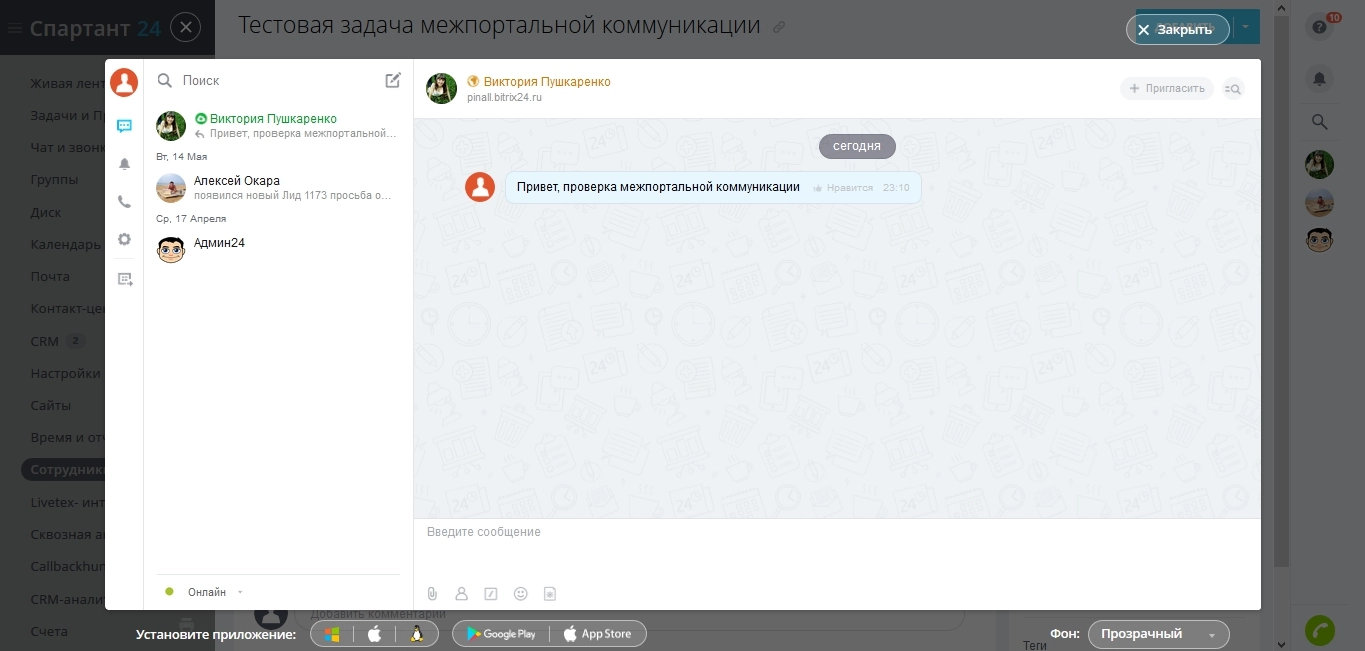The image size is (1365, 651).
Task: Open the chats panel speech bubble icon
Action: tap(124, 125)
